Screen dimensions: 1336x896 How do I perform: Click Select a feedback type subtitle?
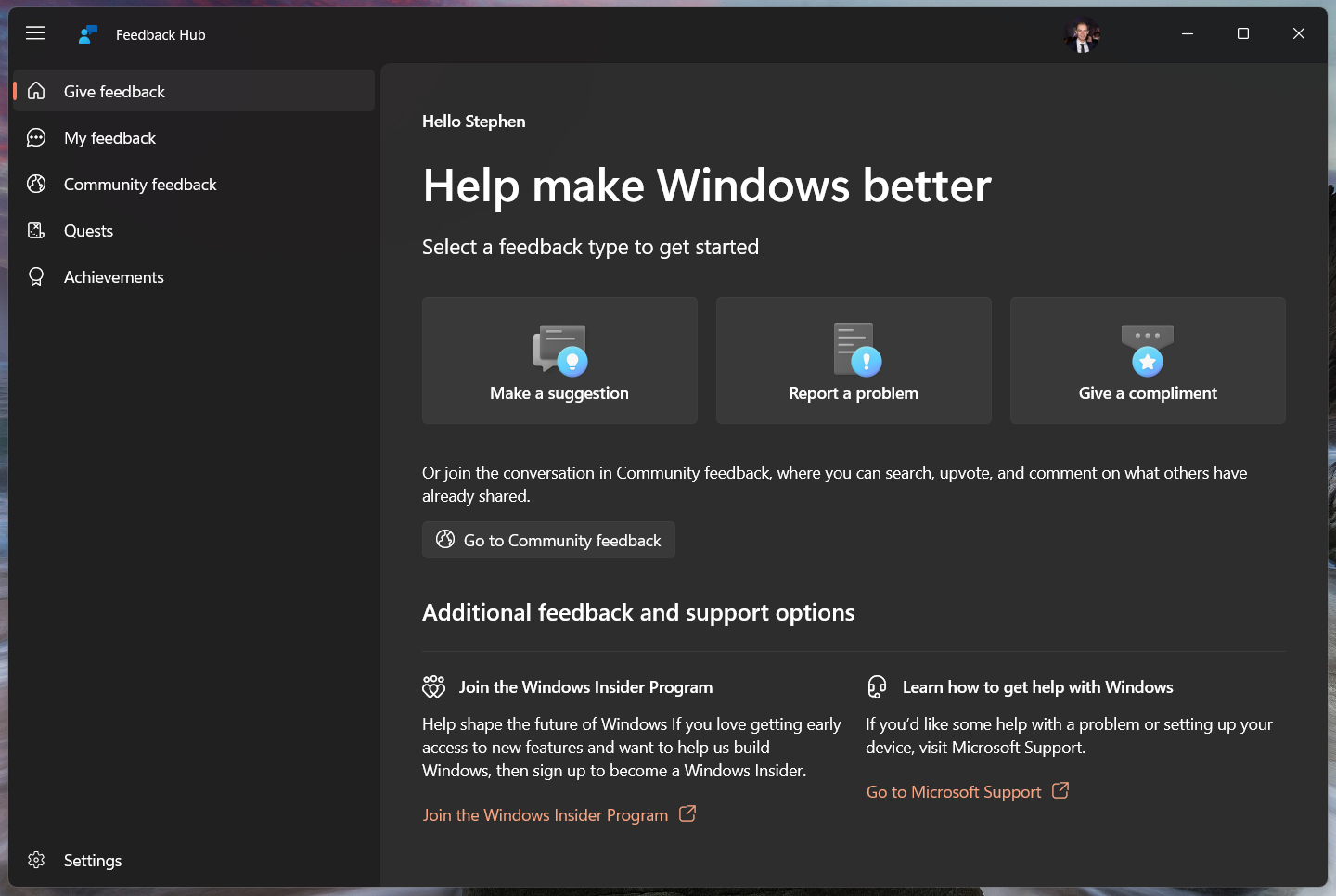(590, 248)
